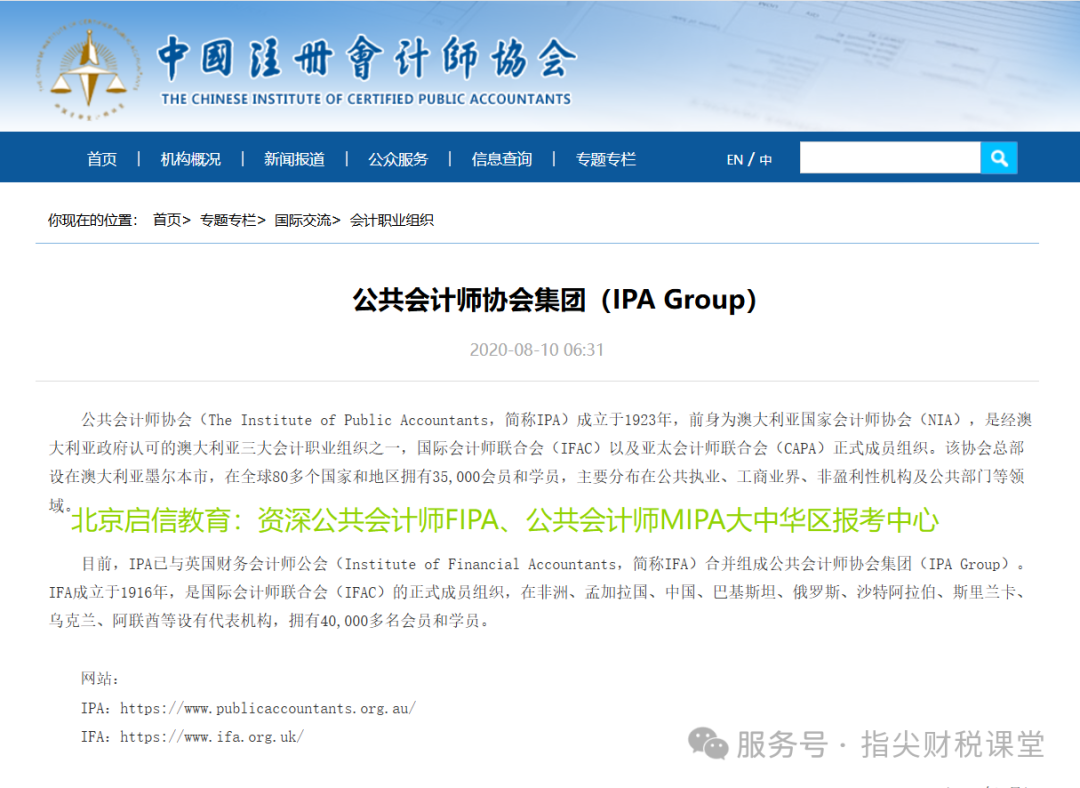Go to 国际交流 via the breadcrumb
The height and width of the screenshot is (788, 1080).
pos(303,220)
